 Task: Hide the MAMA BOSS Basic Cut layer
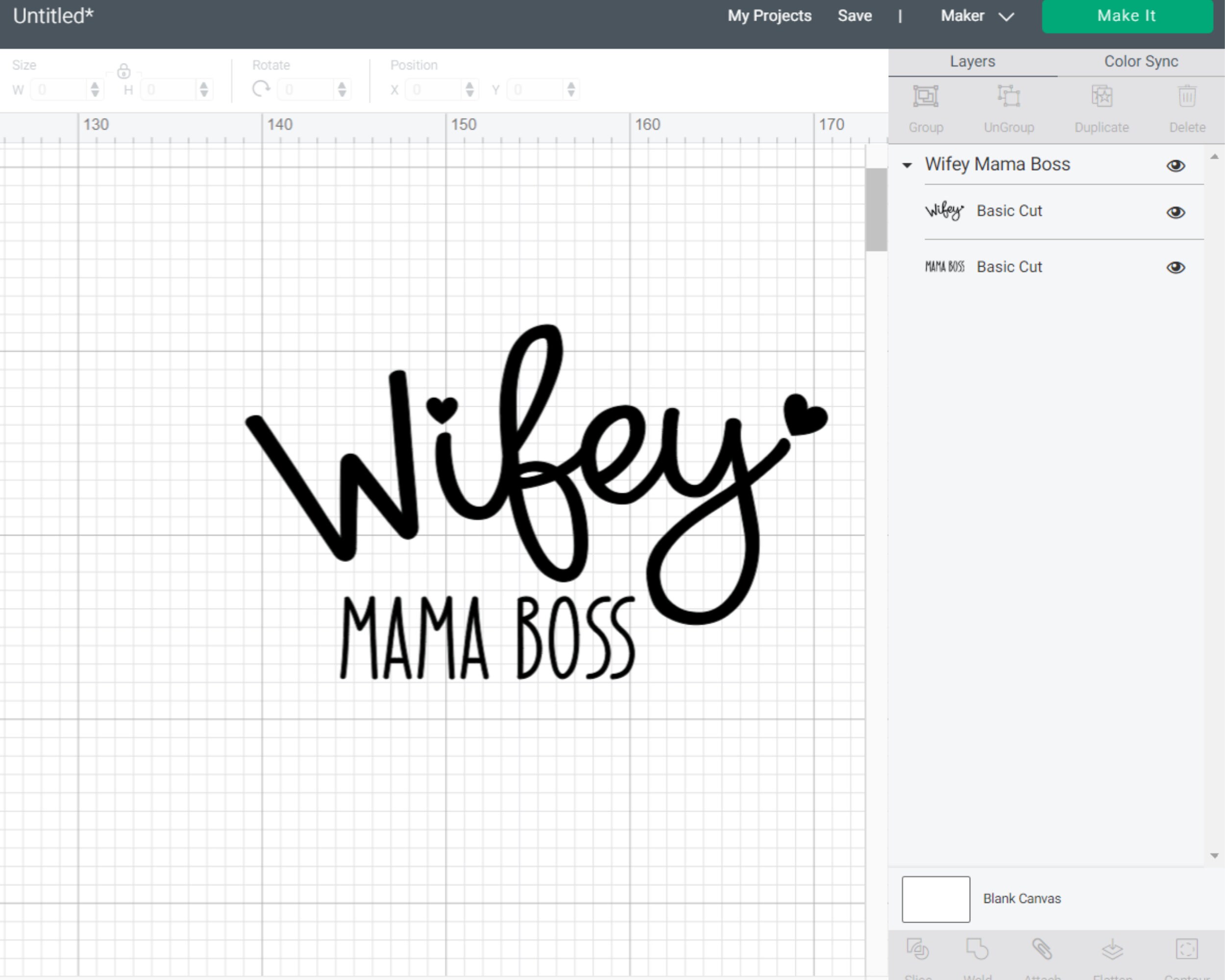click(1176, 267)
